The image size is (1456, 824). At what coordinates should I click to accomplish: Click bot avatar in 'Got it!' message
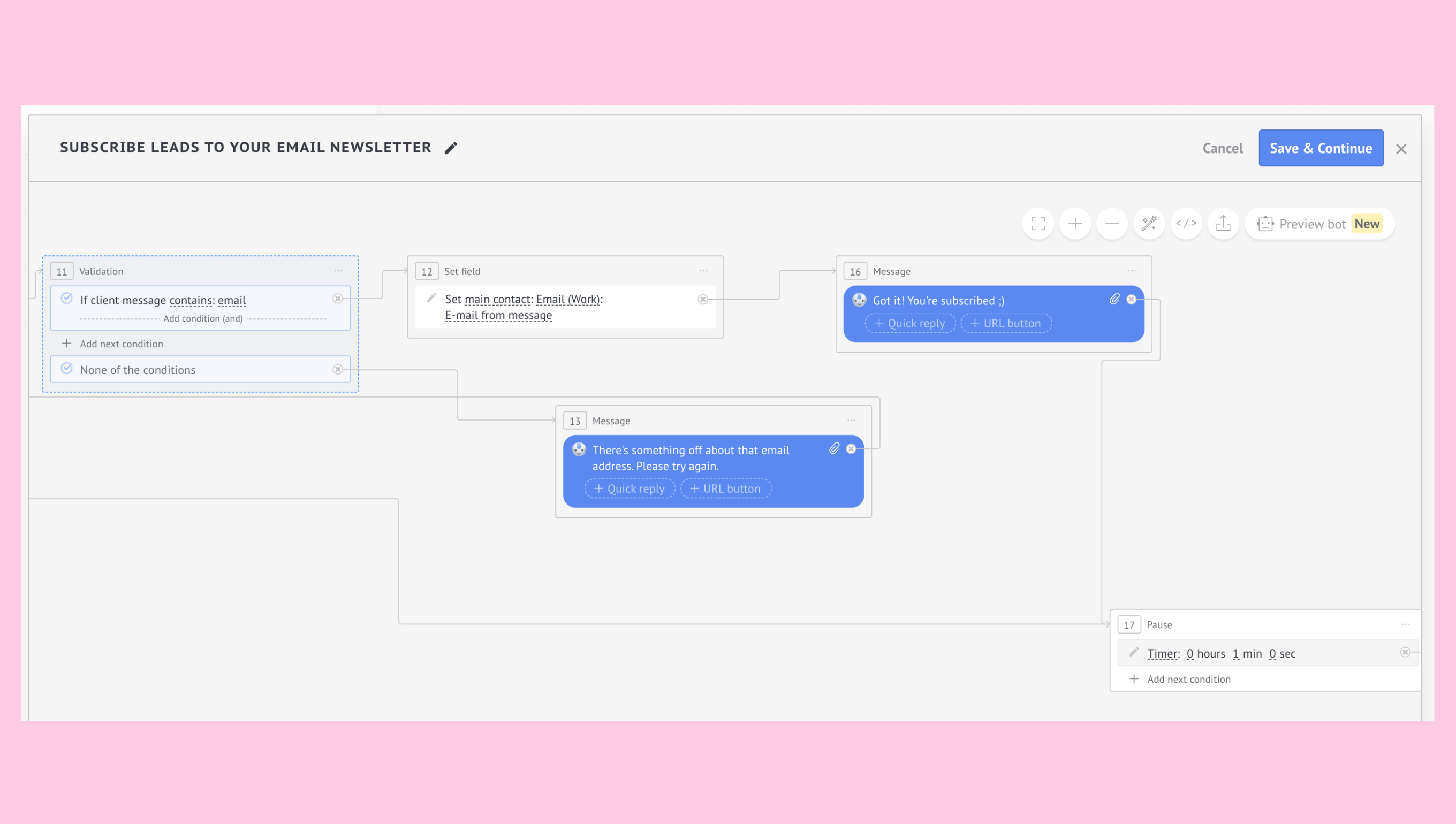(859, 300)
